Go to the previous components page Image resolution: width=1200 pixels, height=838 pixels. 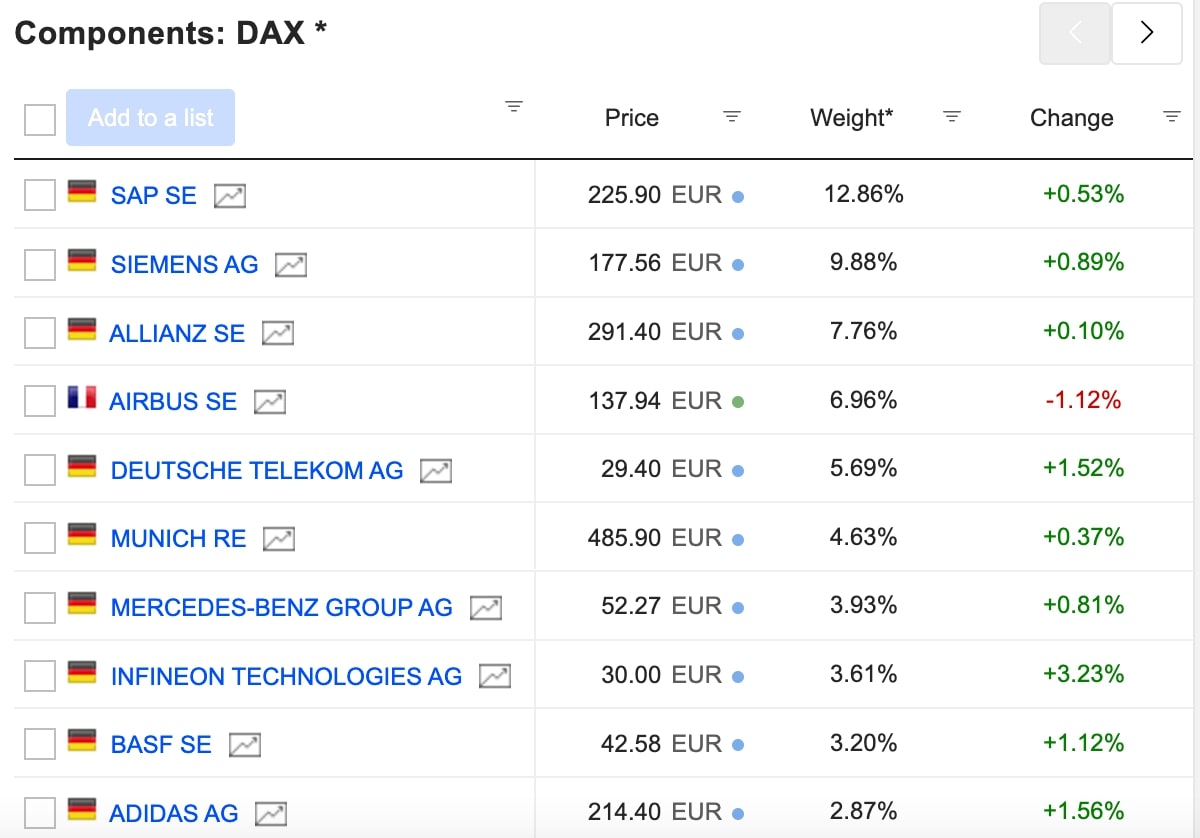click(1075, 33)
